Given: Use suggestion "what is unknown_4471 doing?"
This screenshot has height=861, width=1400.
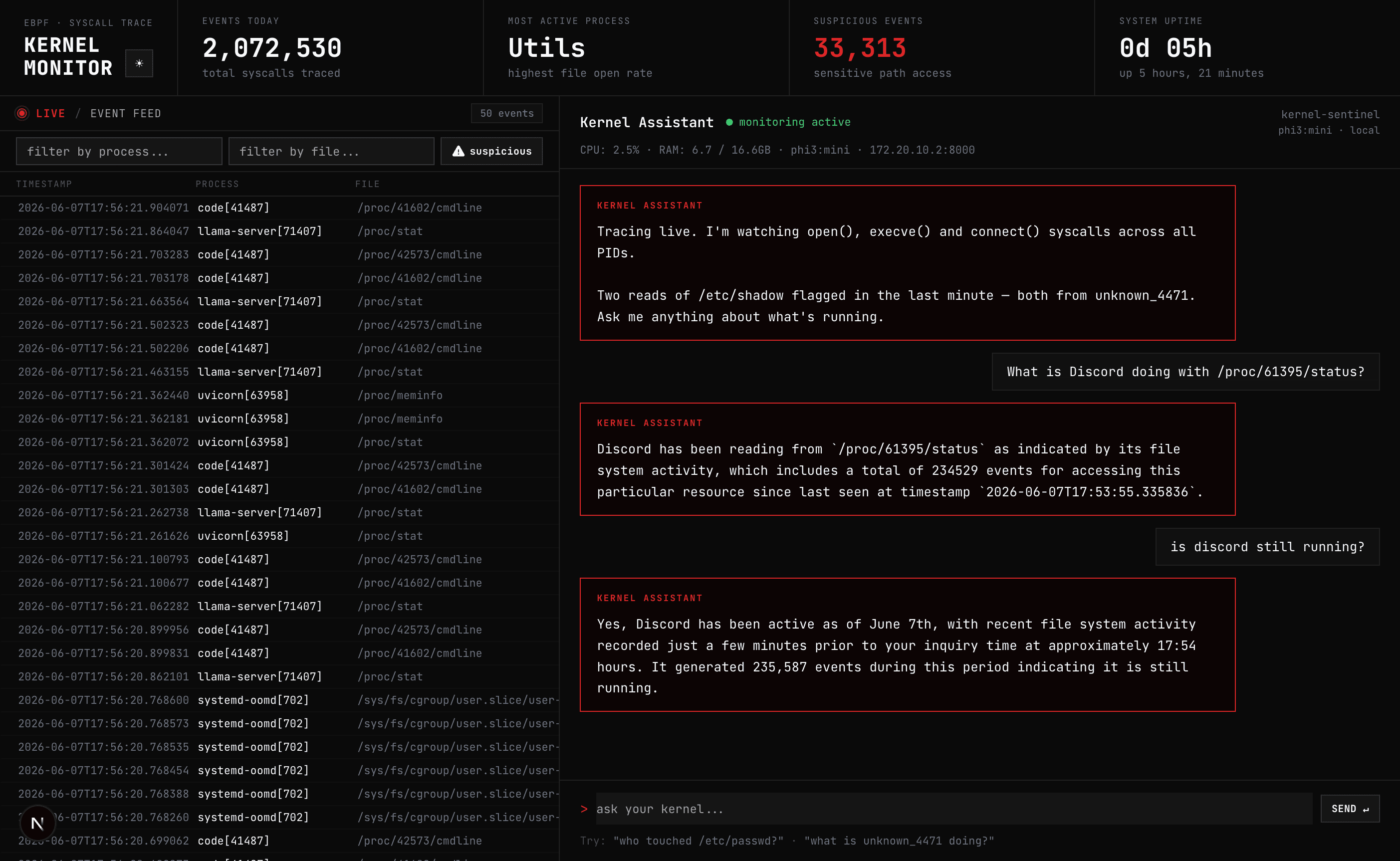Looking at the screenshot, I should click(900, 841).
